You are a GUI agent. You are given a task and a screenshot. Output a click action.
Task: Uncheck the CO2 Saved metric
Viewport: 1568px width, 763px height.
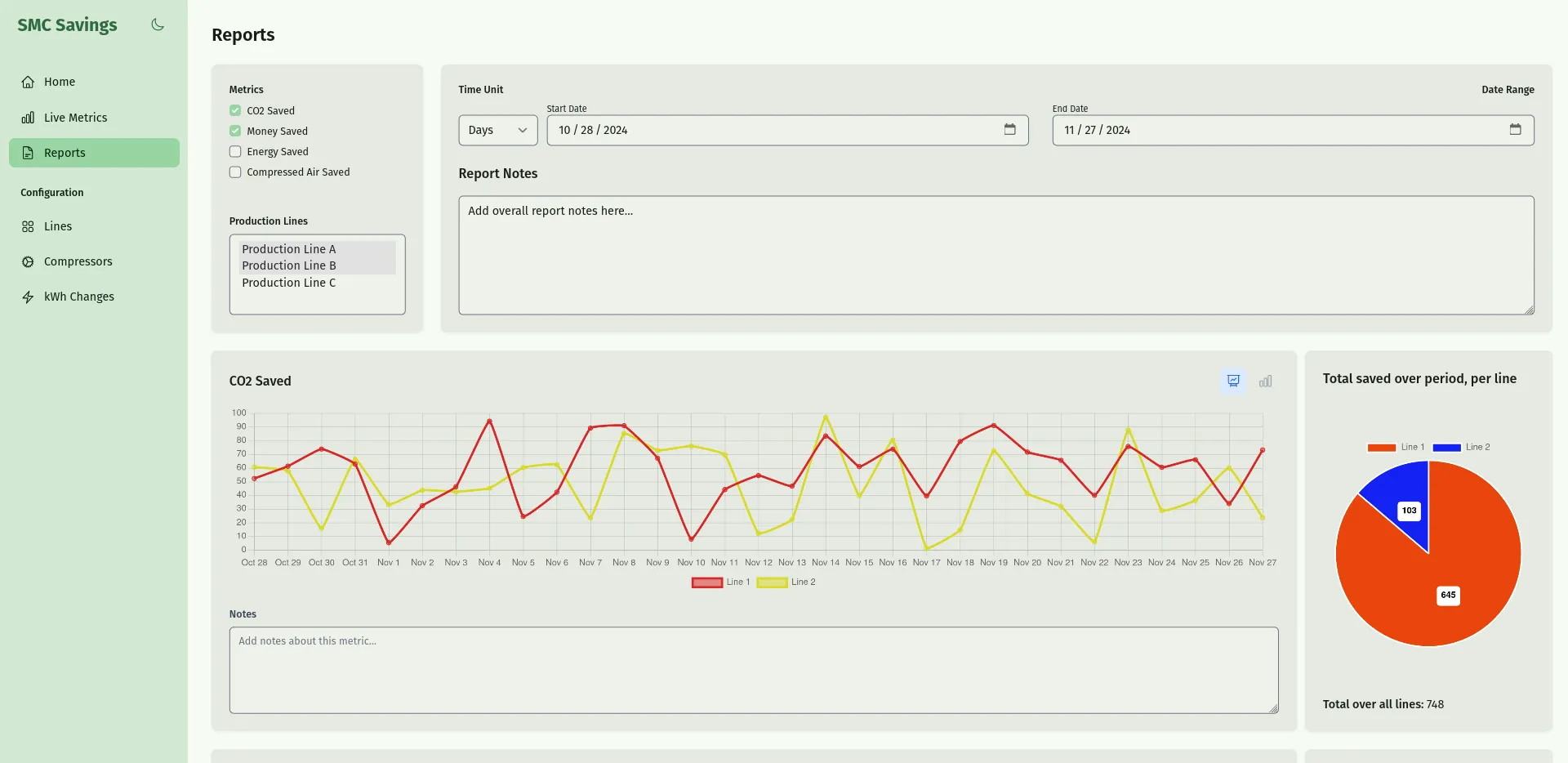tap(235, 110)
